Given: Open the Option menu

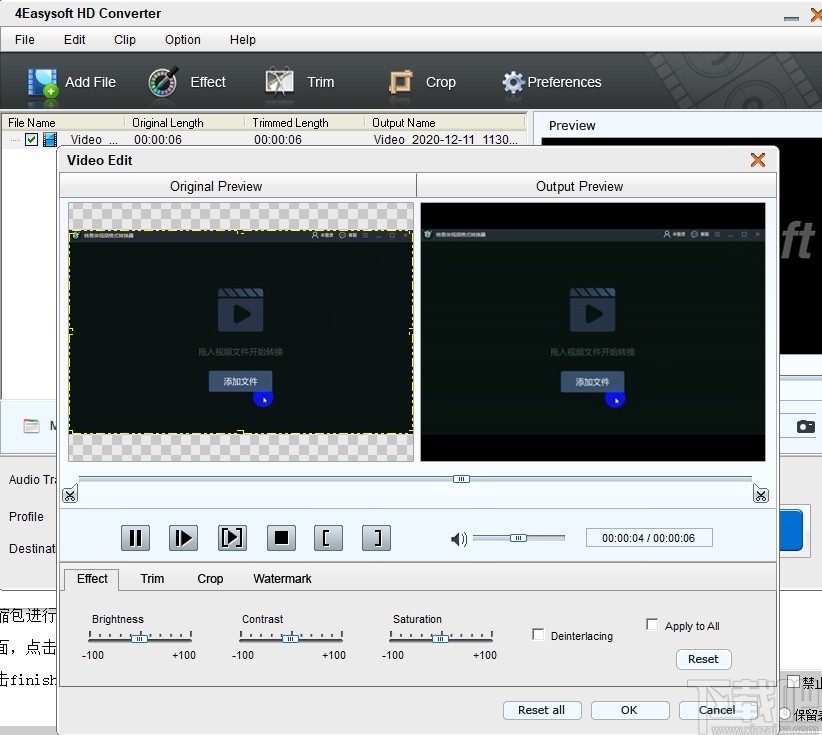Looking at the screenshot, I should click(x=182, y=40).
